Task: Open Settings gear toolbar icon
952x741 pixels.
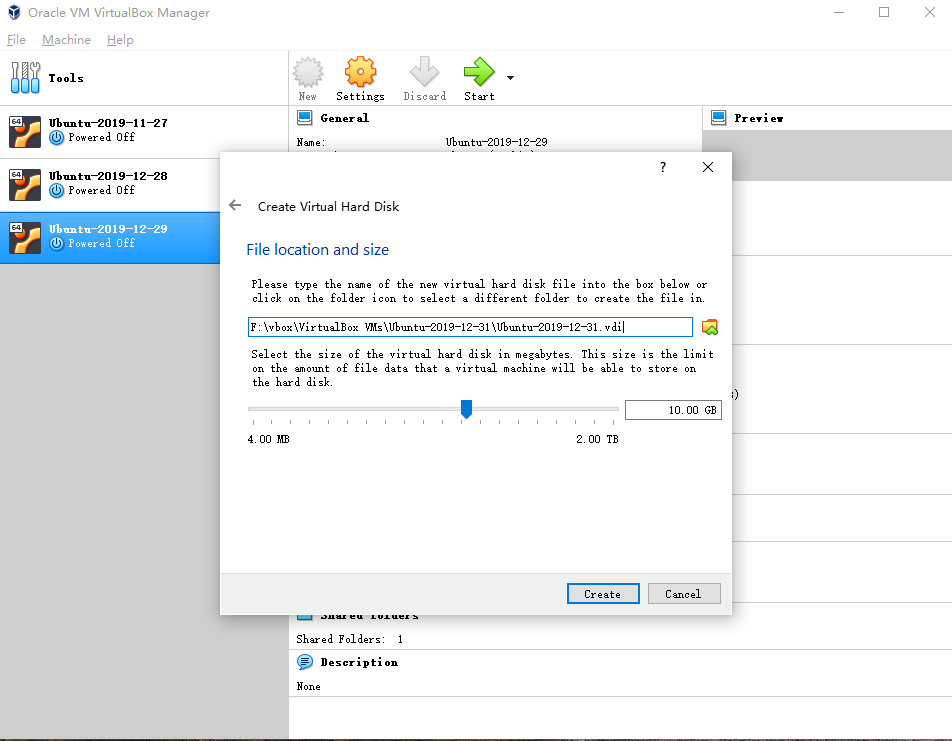Action: pos(361,72)
